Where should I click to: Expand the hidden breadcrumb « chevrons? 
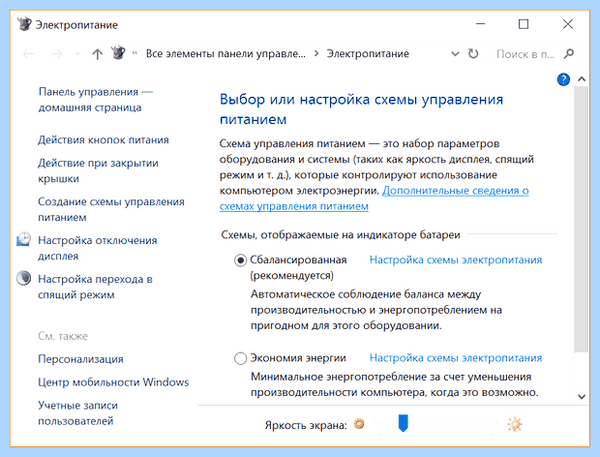tap(135, 53)
